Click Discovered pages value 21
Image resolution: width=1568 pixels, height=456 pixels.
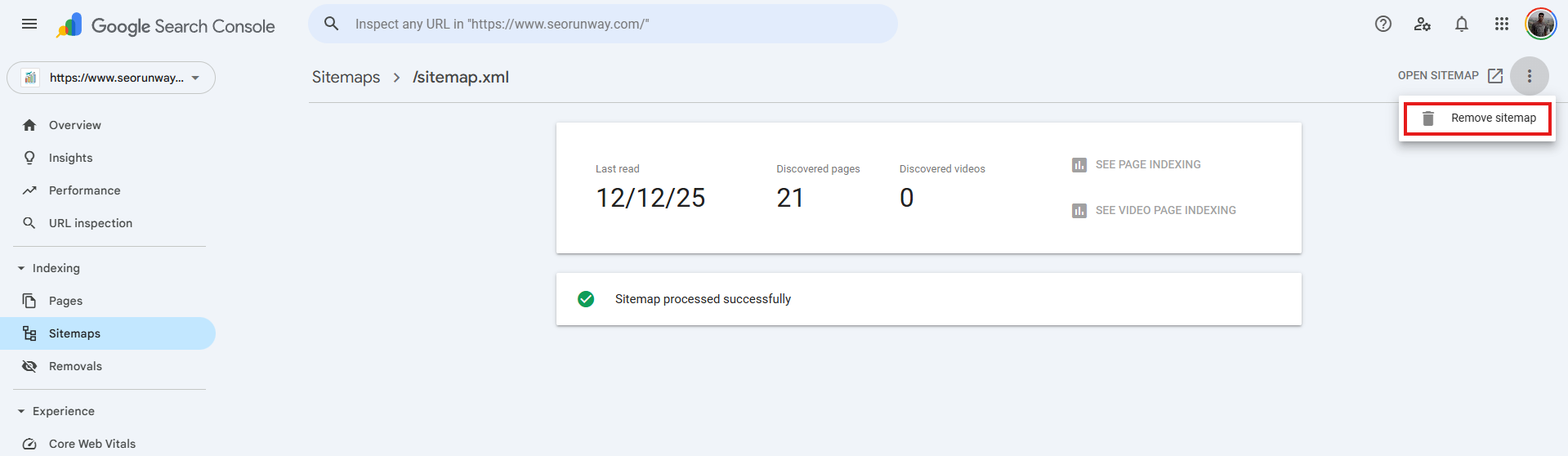pyautogui.click(x=790, y=198)
